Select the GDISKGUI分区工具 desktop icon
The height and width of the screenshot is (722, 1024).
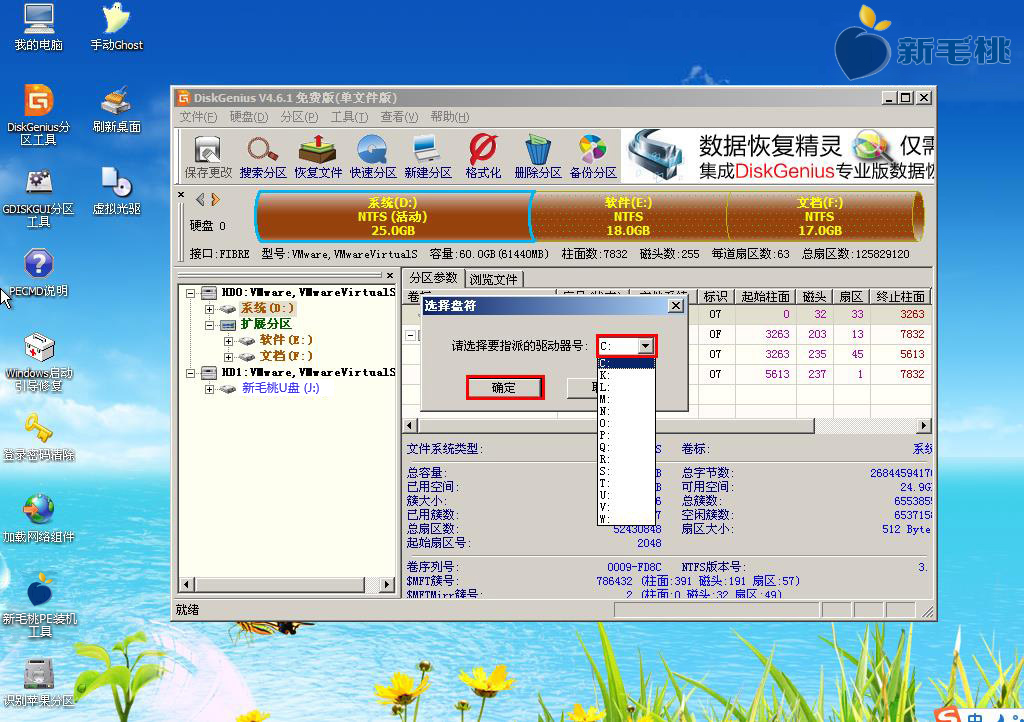39,197
